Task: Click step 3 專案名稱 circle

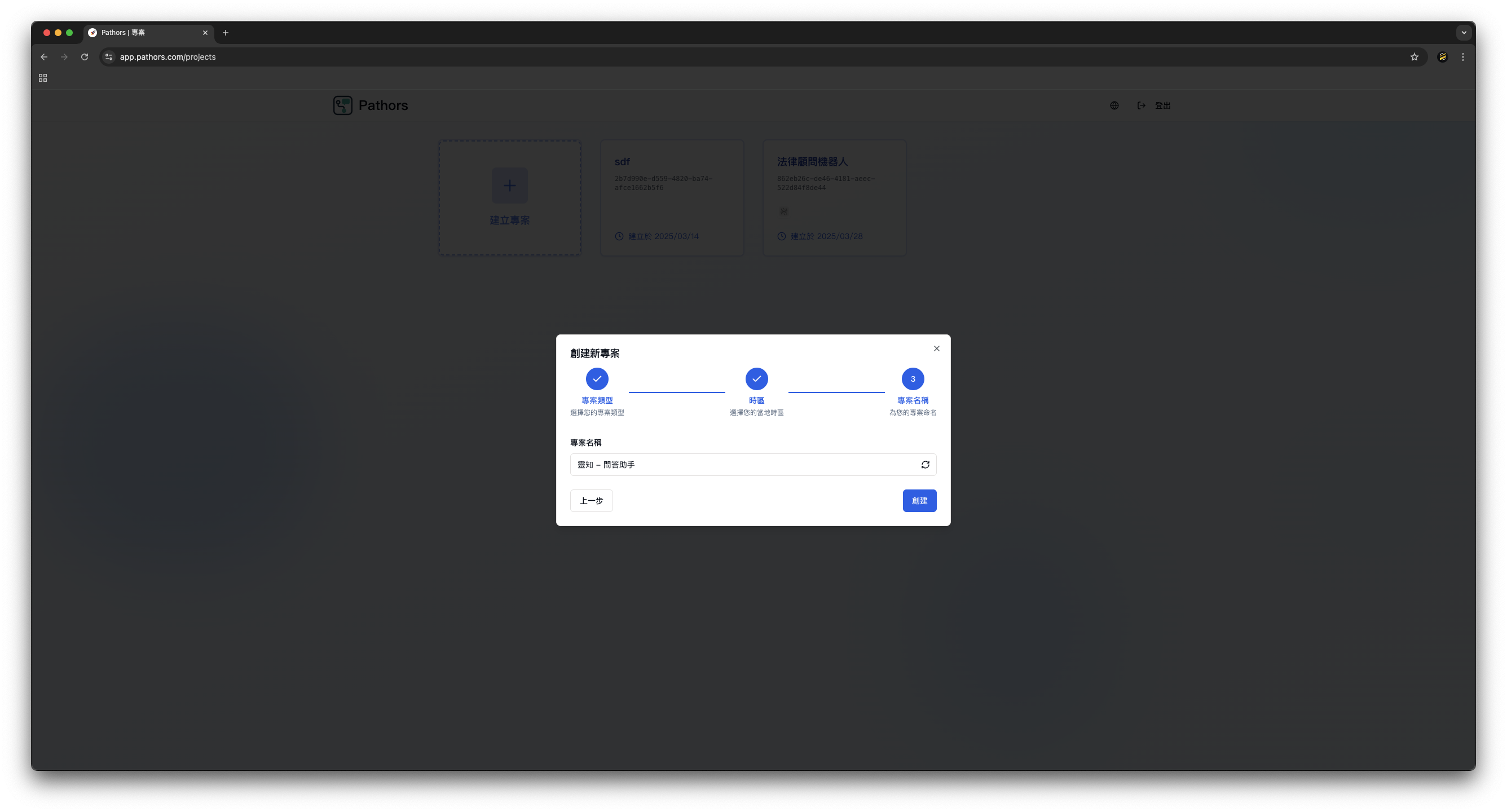Action: click(x=912, y=379)
